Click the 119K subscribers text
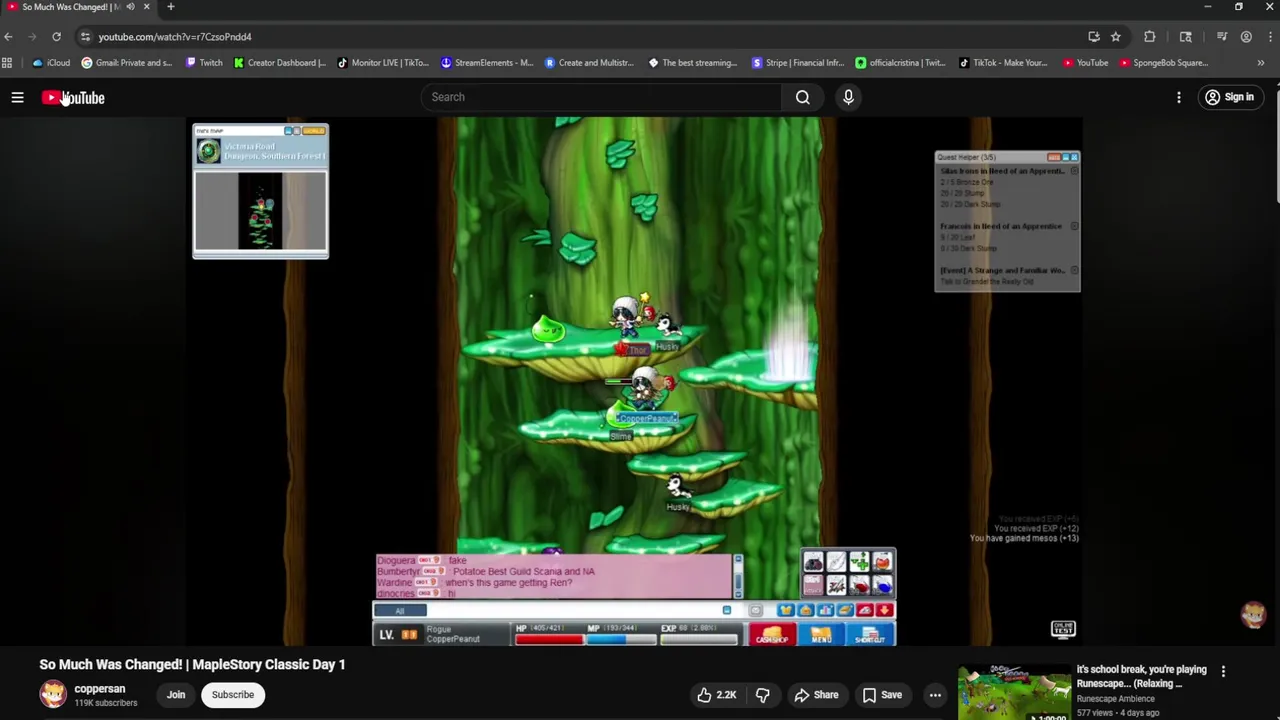1280x720 pixels. [105, 703]
